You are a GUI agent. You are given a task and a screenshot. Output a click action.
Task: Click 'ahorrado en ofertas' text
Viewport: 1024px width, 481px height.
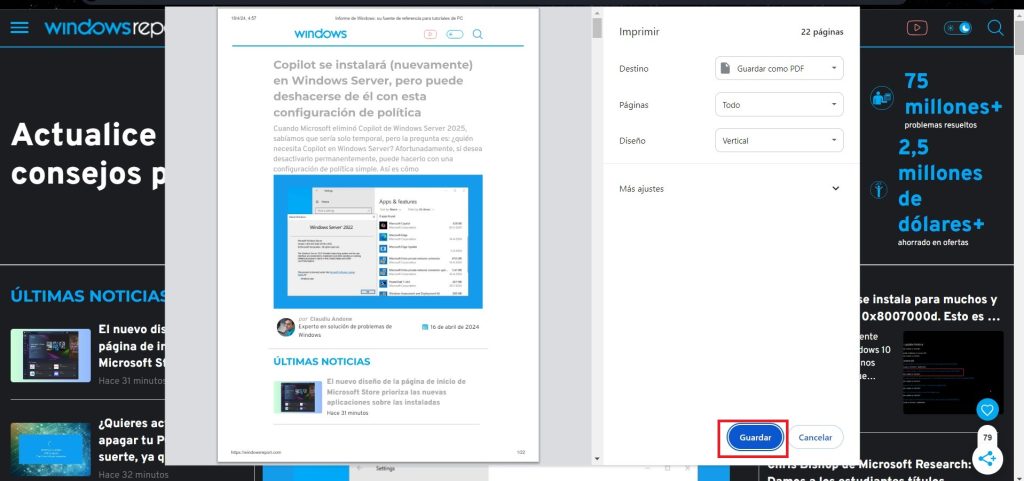point(933,242)
